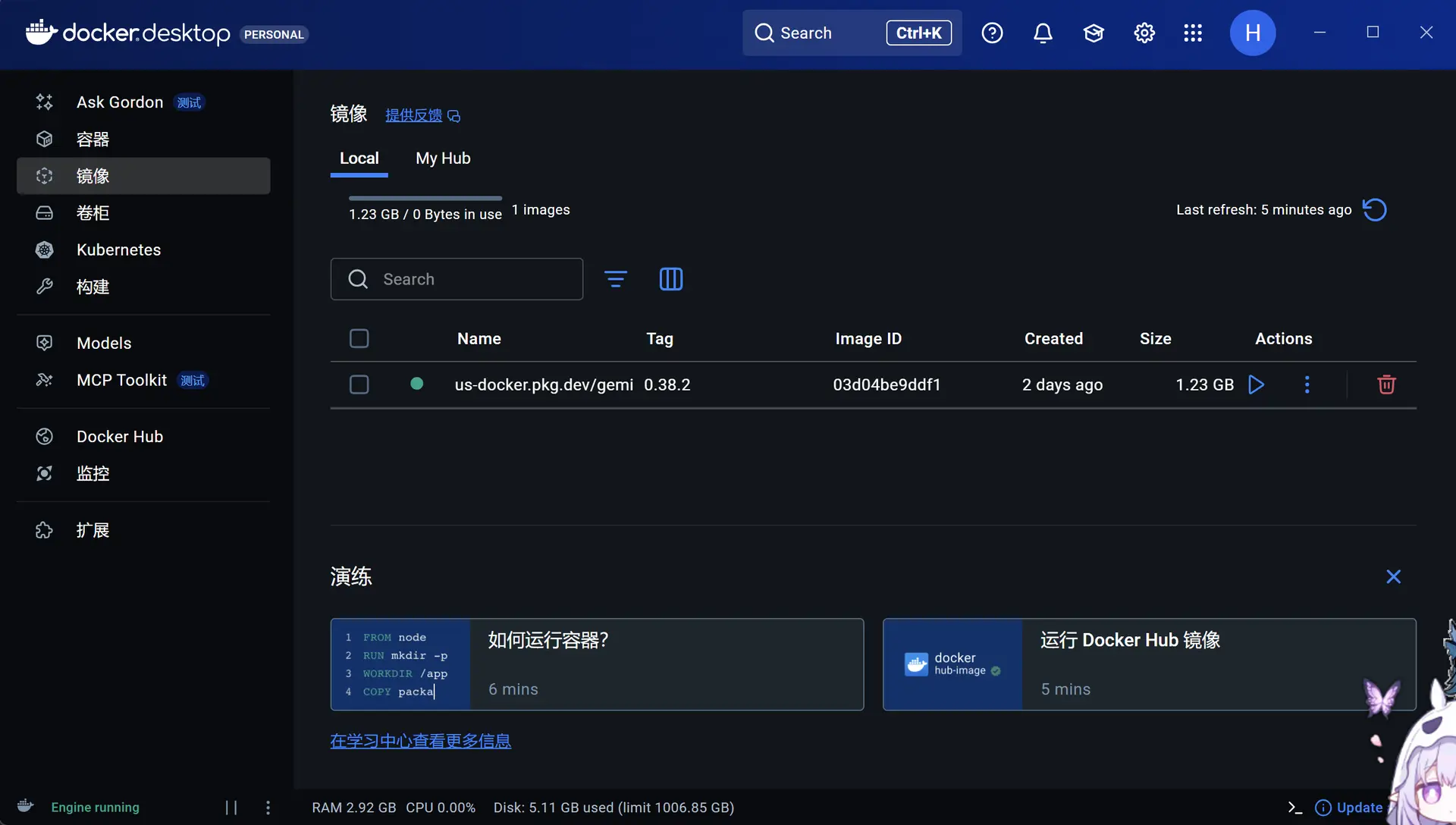
Task: Click the Models sidebar icon
Action: click(45, 343)
